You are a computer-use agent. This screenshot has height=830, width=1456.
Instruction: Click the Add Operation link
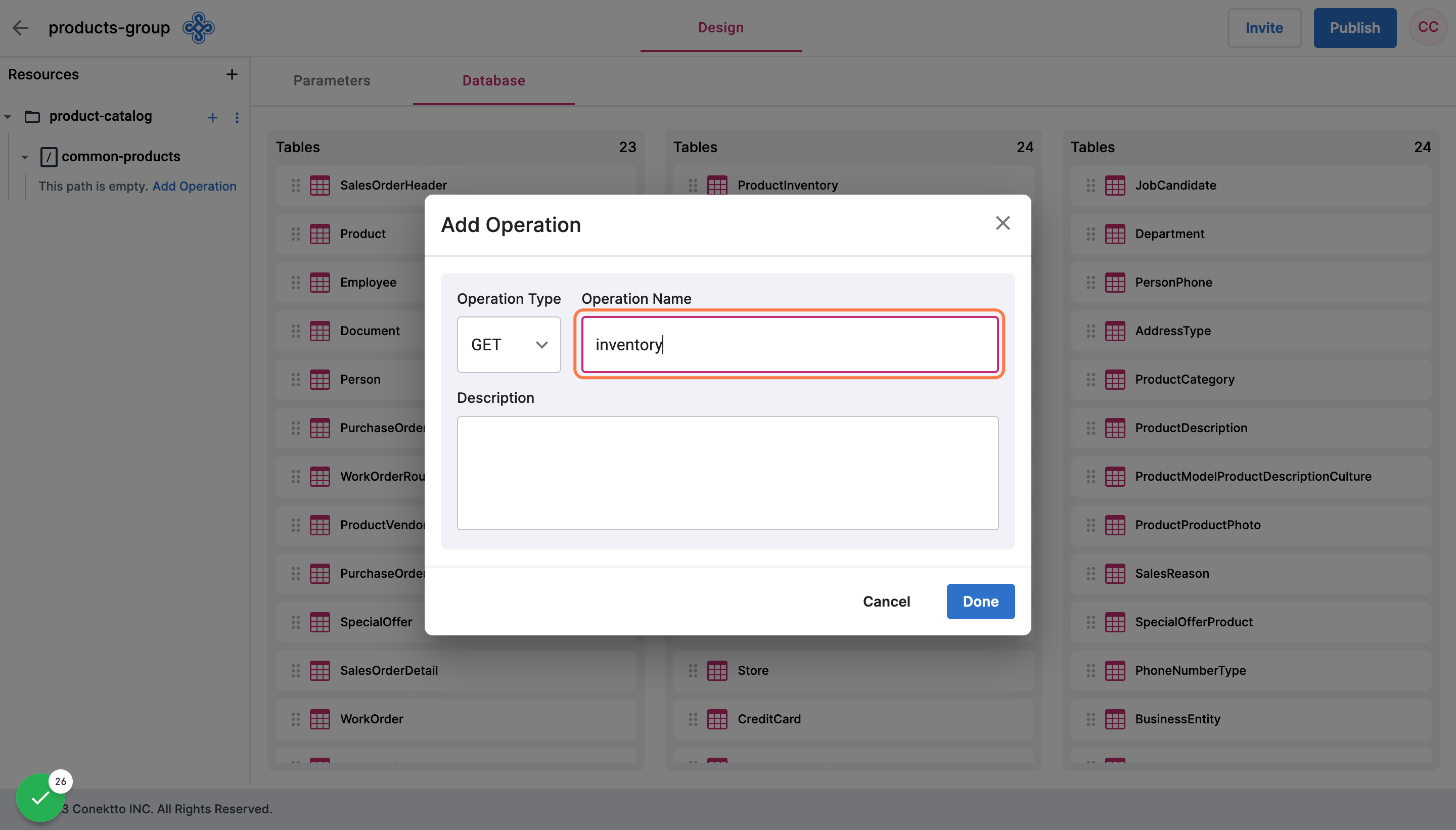[x=194, y=187]
